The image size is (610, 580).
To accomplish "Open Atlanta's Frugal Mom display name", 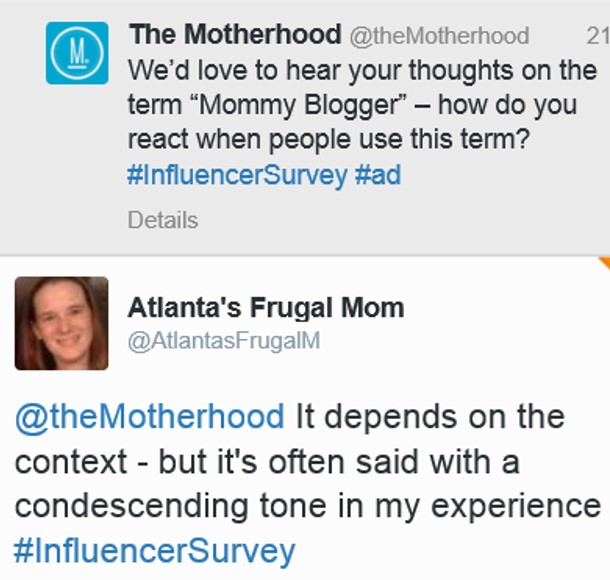I will 266,308.
